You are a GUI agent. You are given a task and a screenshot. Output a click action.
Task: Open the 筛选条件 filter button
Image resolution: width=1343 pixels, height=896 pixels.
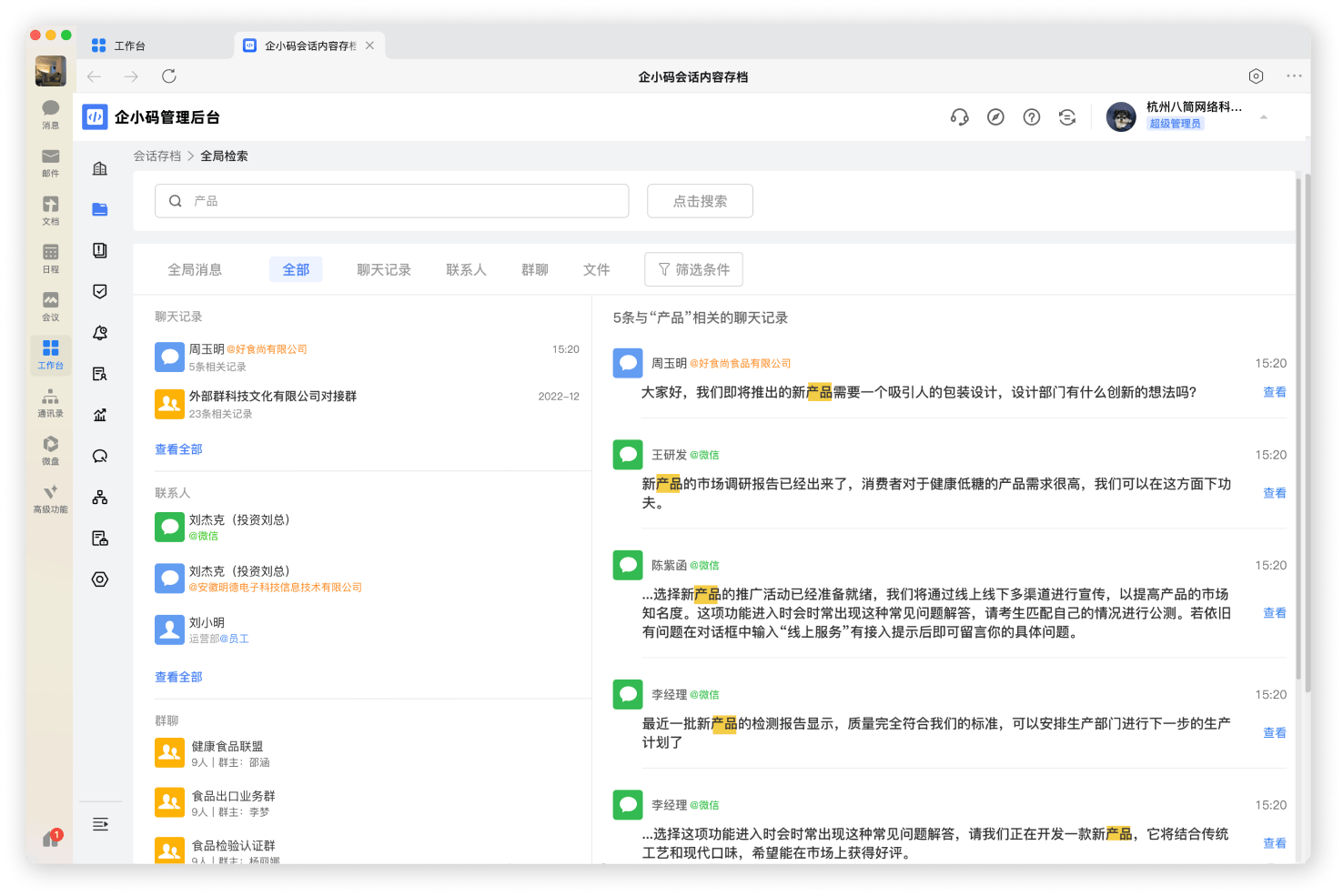tap(693, 269)
